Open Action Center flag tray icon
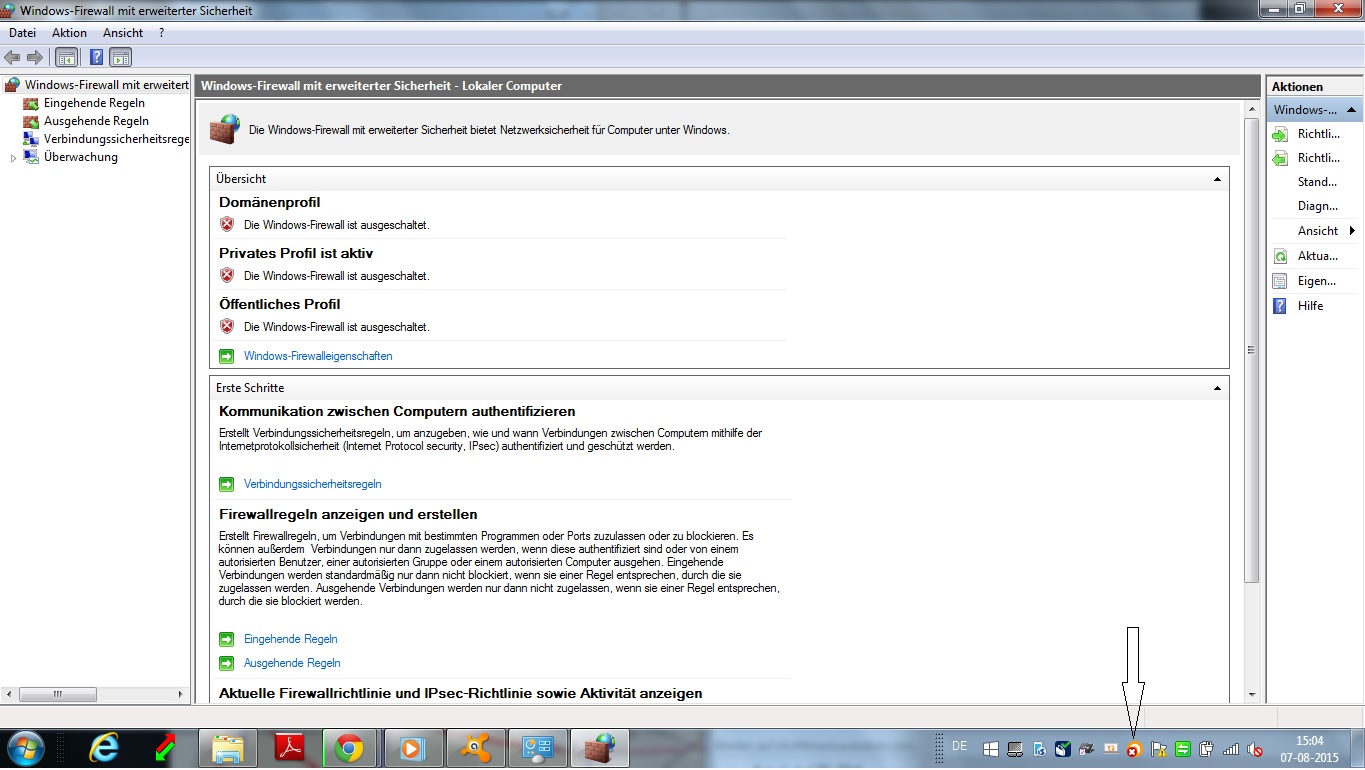The image size is (1365, 770). (x=1159, y=749)
